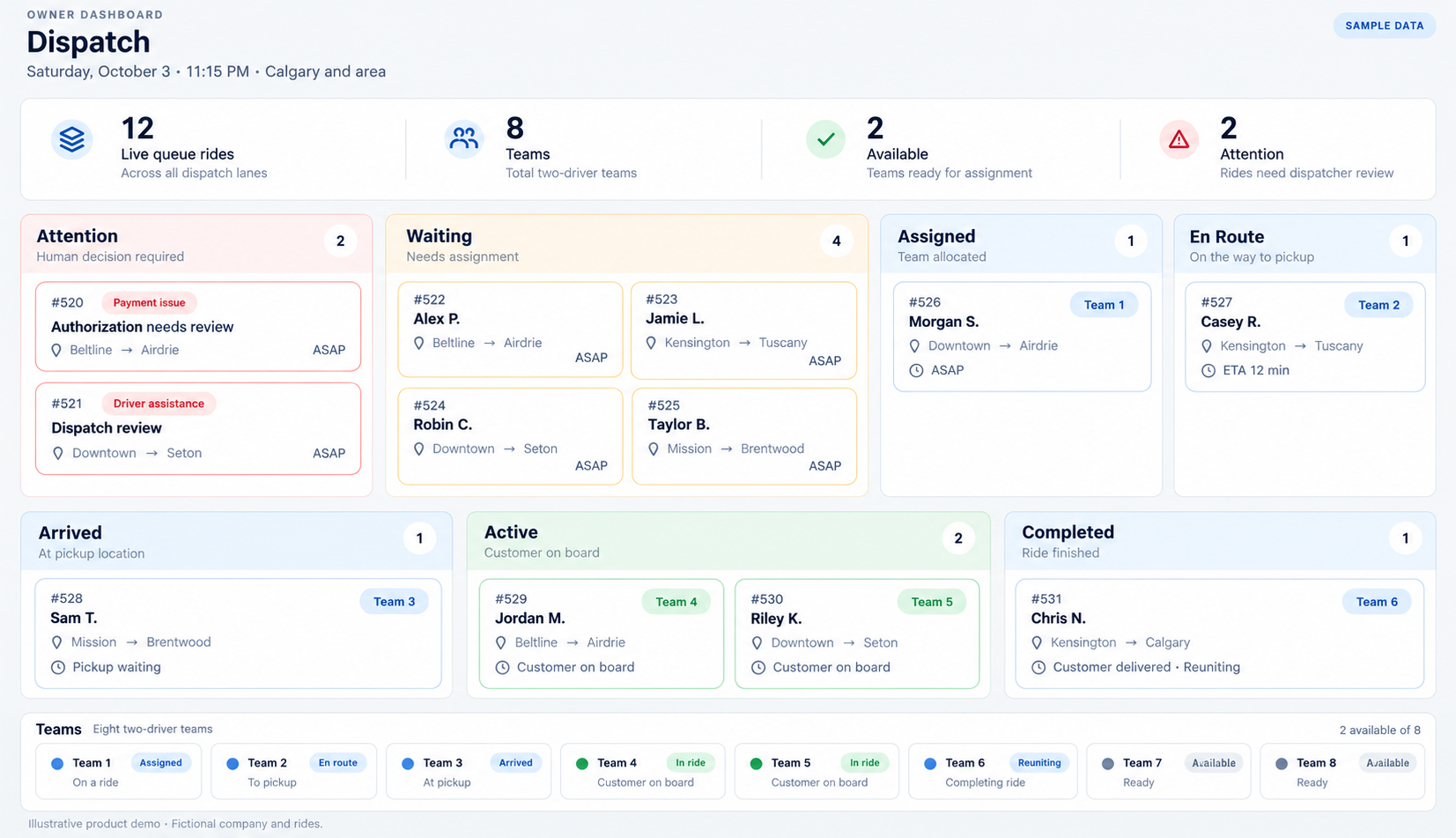The height and width of the screenshot is (838, 1456).
Task: Click the count badge 4 in Waiting lane
Action: [836, 241]
